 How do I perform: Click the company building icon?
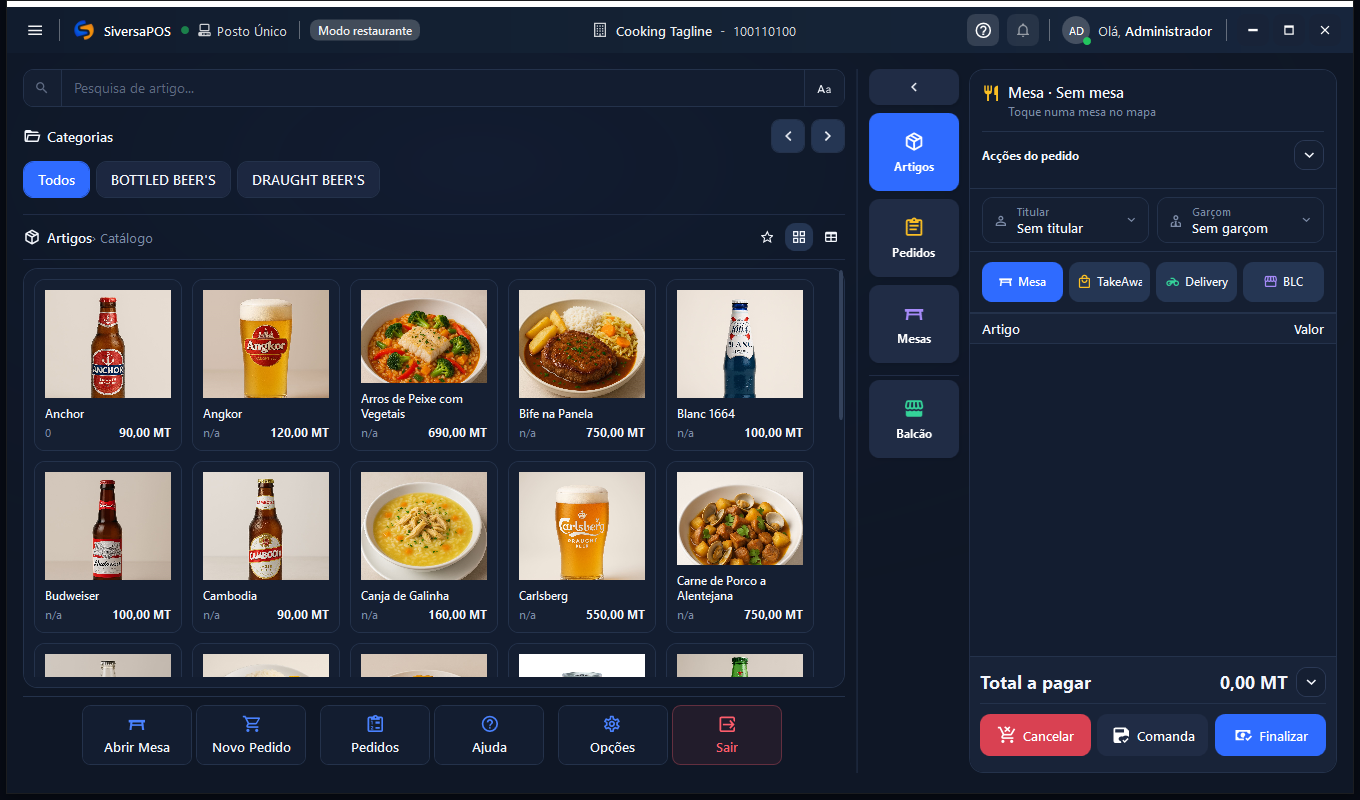tap(600, 31)
